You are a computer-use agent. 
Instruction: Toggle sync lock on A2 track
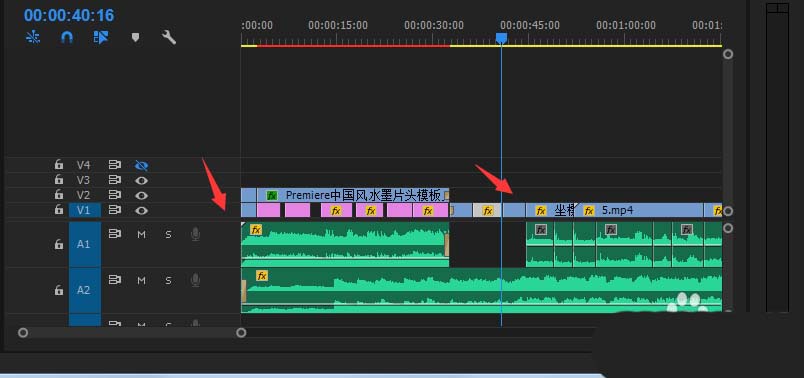point(115,280)
